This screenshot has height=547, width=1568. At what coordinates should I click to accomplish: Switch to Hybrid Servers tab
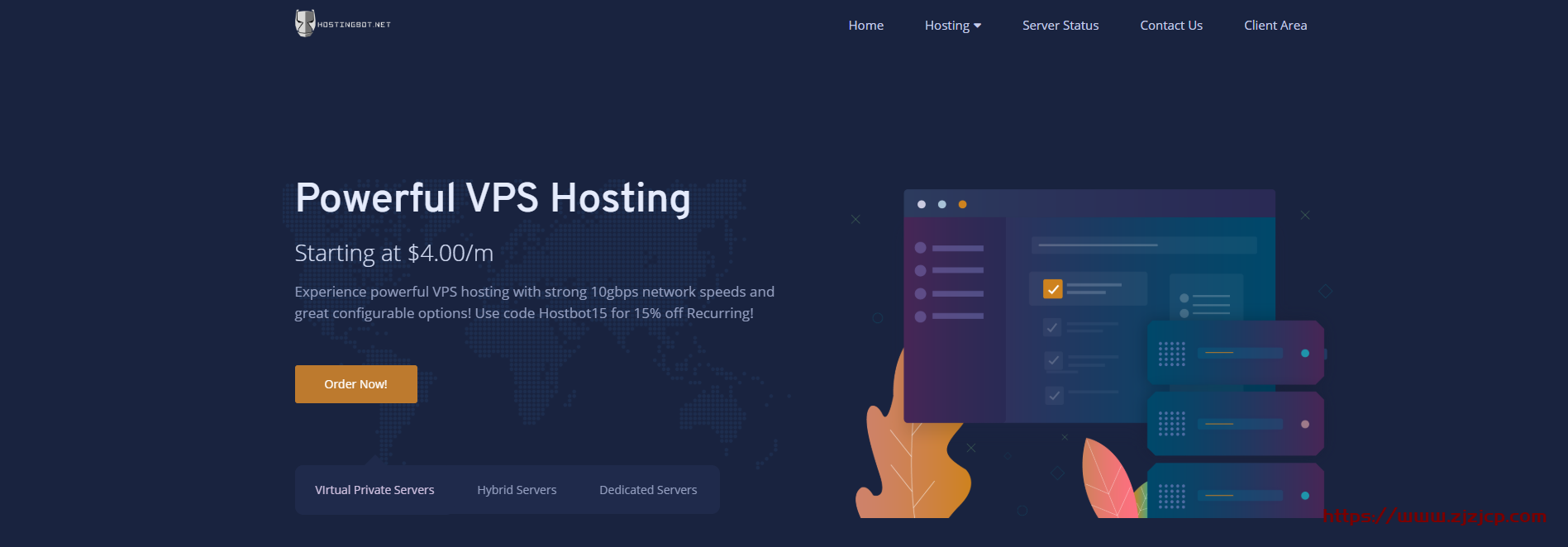(517, 490)
